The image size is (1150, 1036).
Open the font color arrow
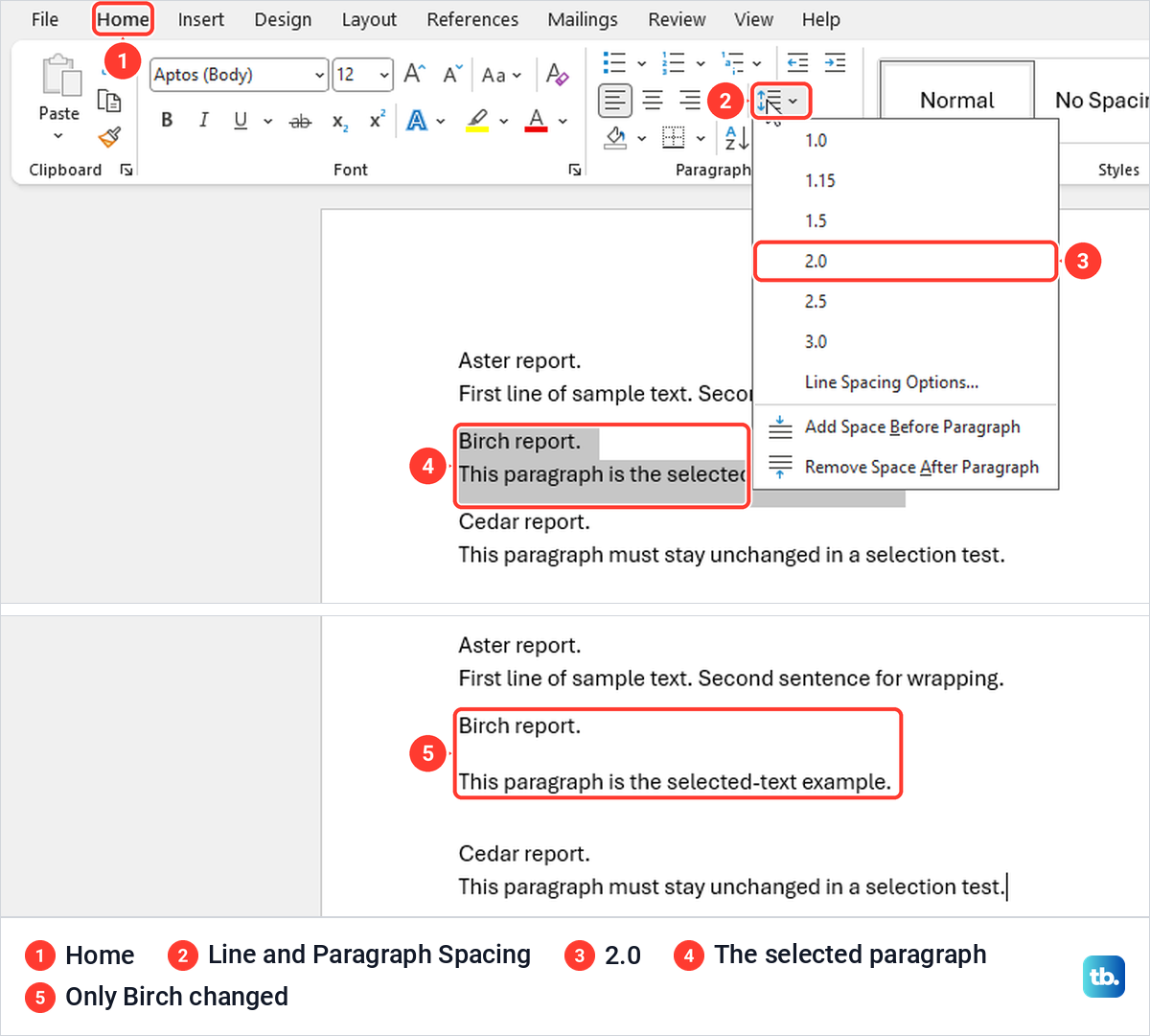tap(563, 121)
